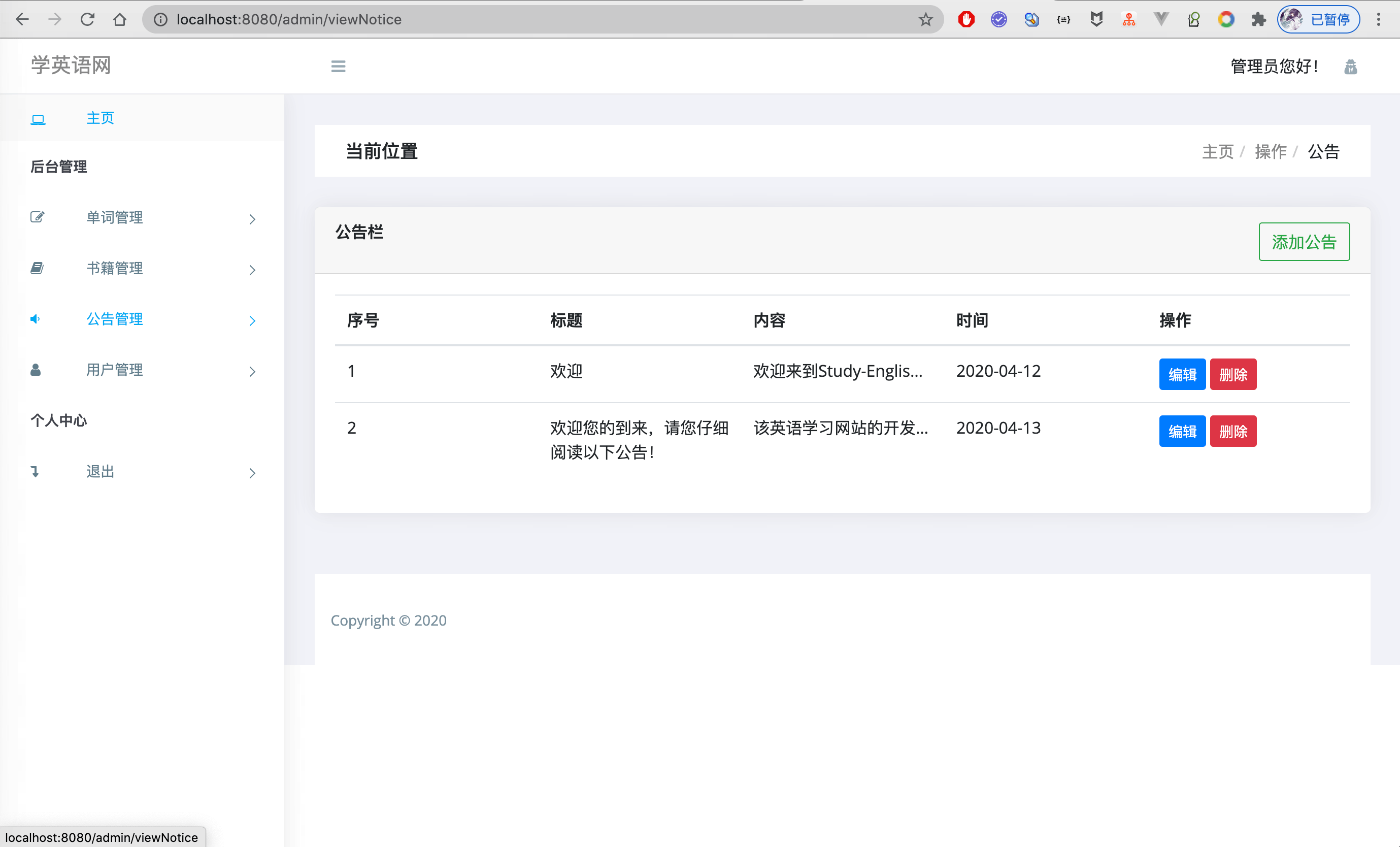Open the 公告管理 sidebar menu item
This screenshot has height=847, width=1400.
114,319
